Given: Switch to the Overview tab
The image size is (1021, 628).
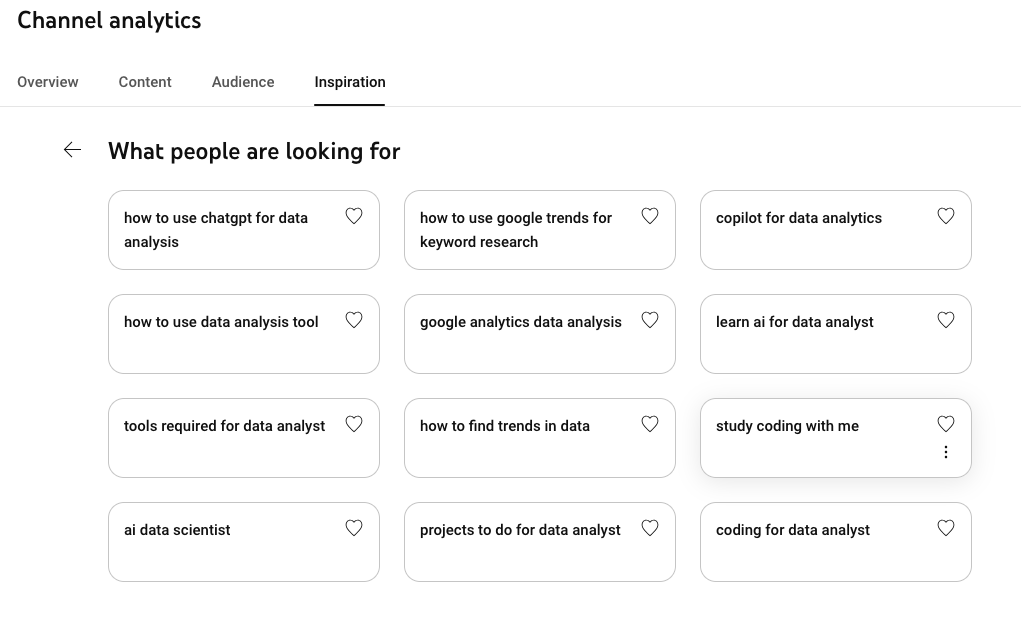Looking at the screenshot, I should point(48,82).
